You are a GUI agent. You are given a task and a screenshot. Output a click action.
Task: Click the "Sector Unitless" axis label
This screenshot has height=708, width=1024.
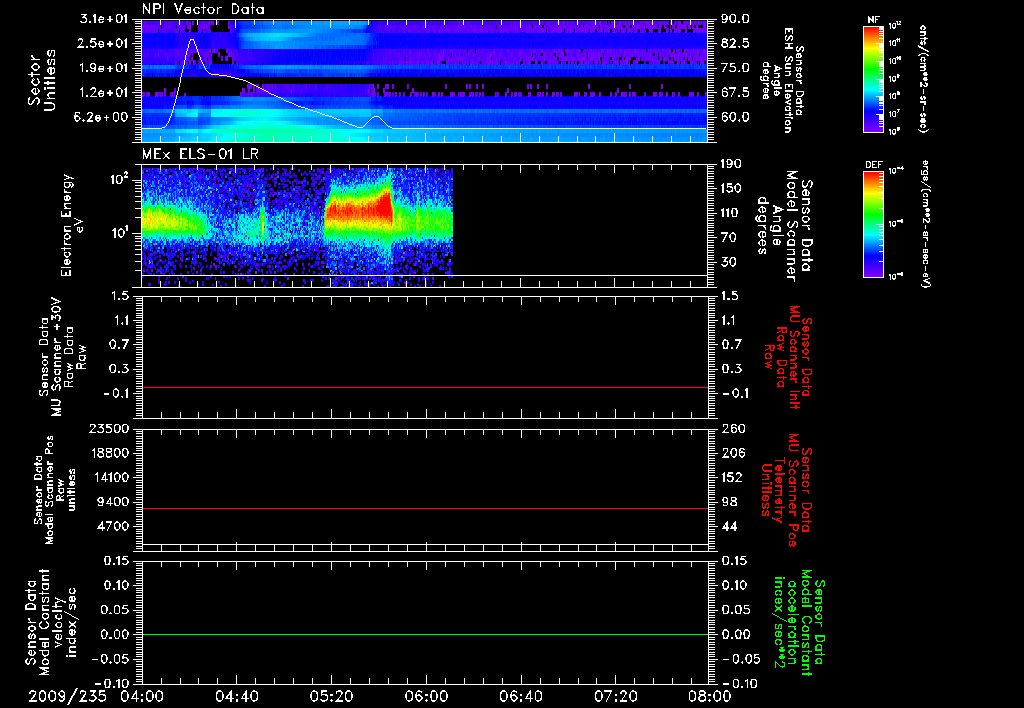point(41,80)
